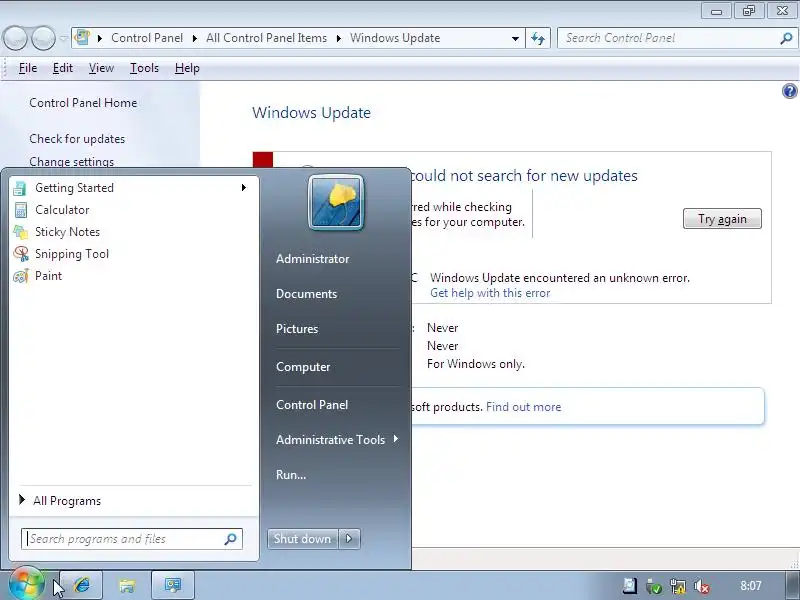Open the recent pages dropdown arrow

[63, 38]
